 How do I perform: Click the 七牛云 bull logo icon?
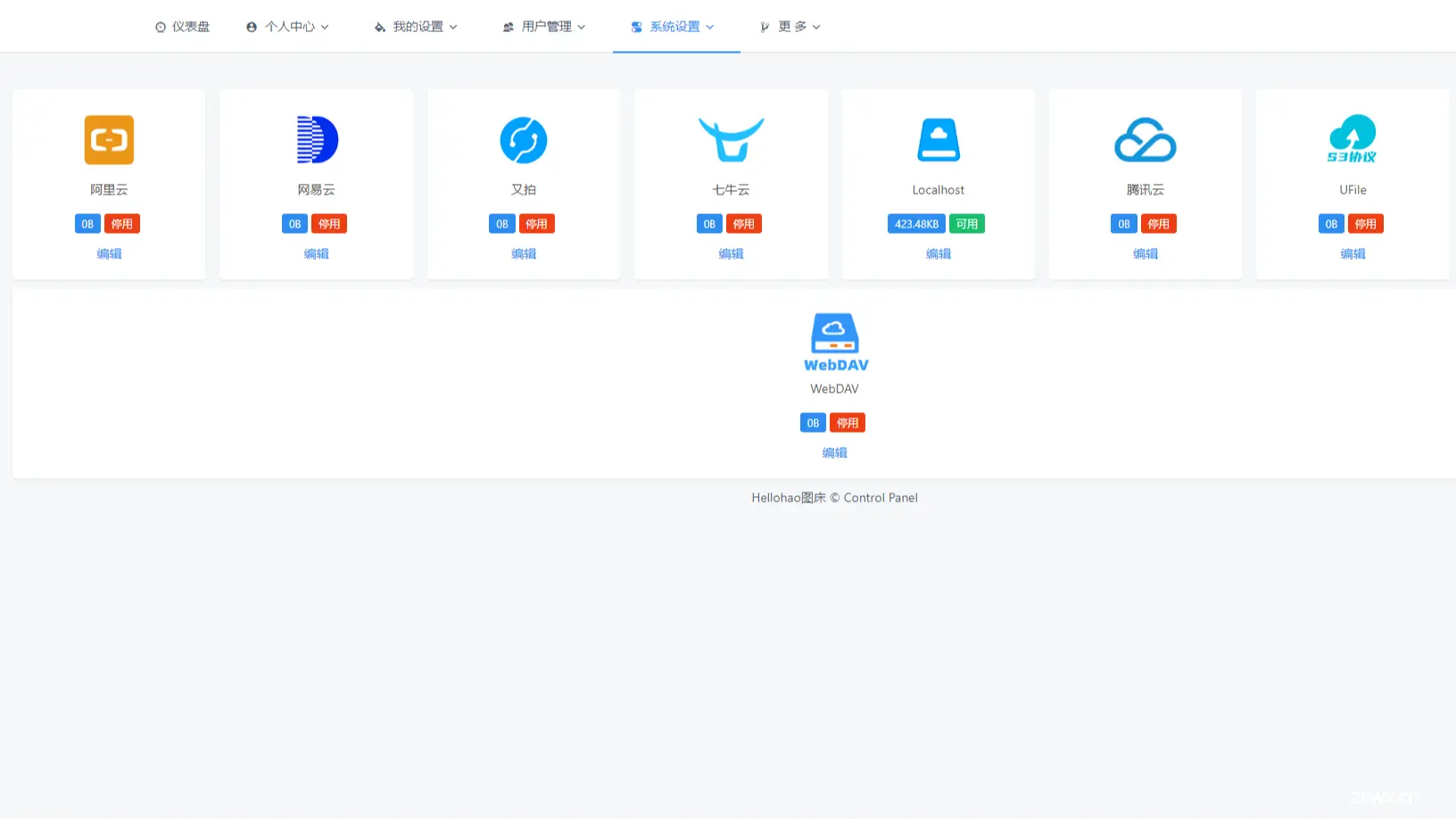pos(731,140)
